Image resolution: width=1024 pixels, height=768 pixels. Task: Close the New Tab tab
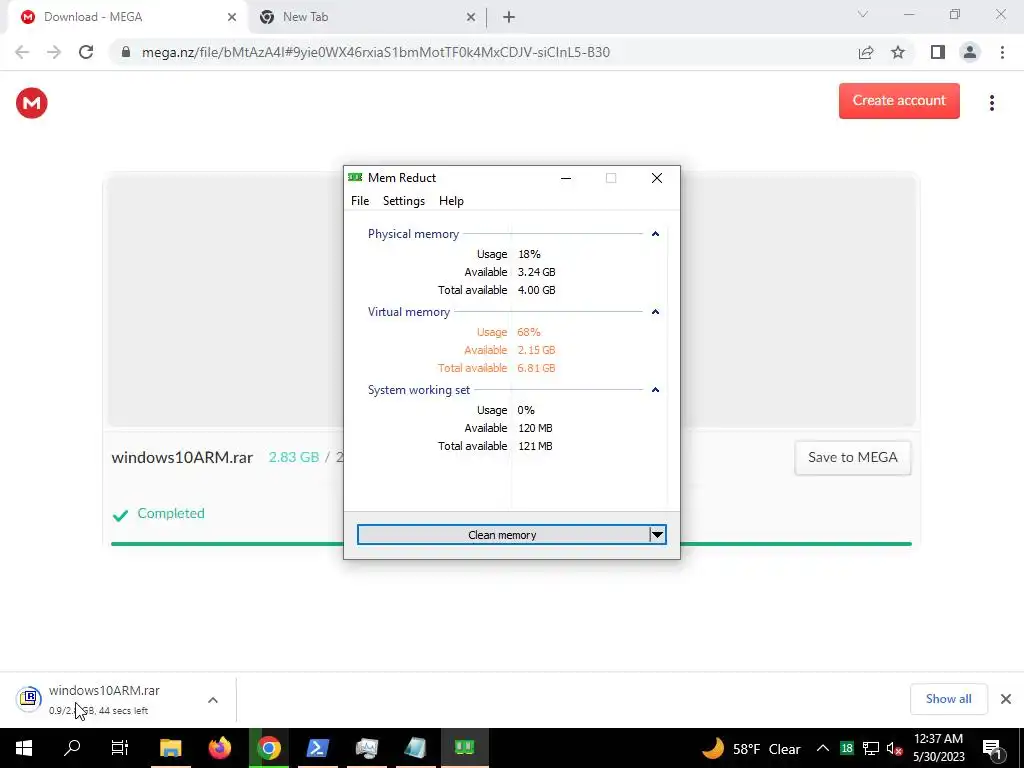[x=471, y=18]
